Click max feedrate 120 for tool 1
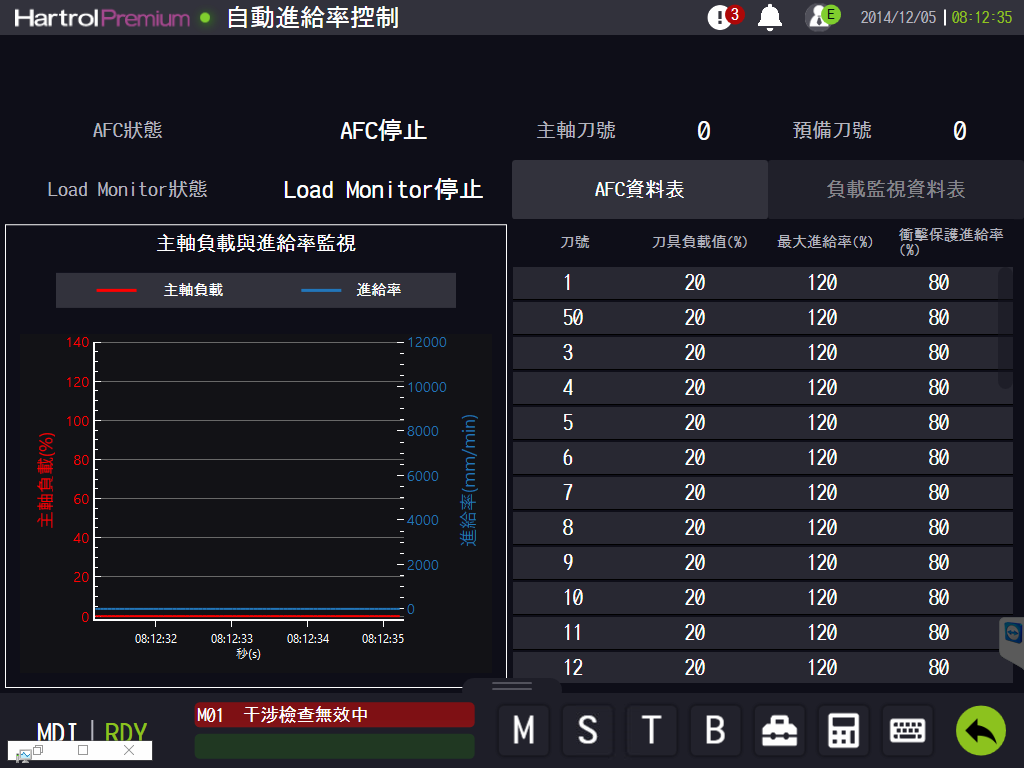 (822, 283)
